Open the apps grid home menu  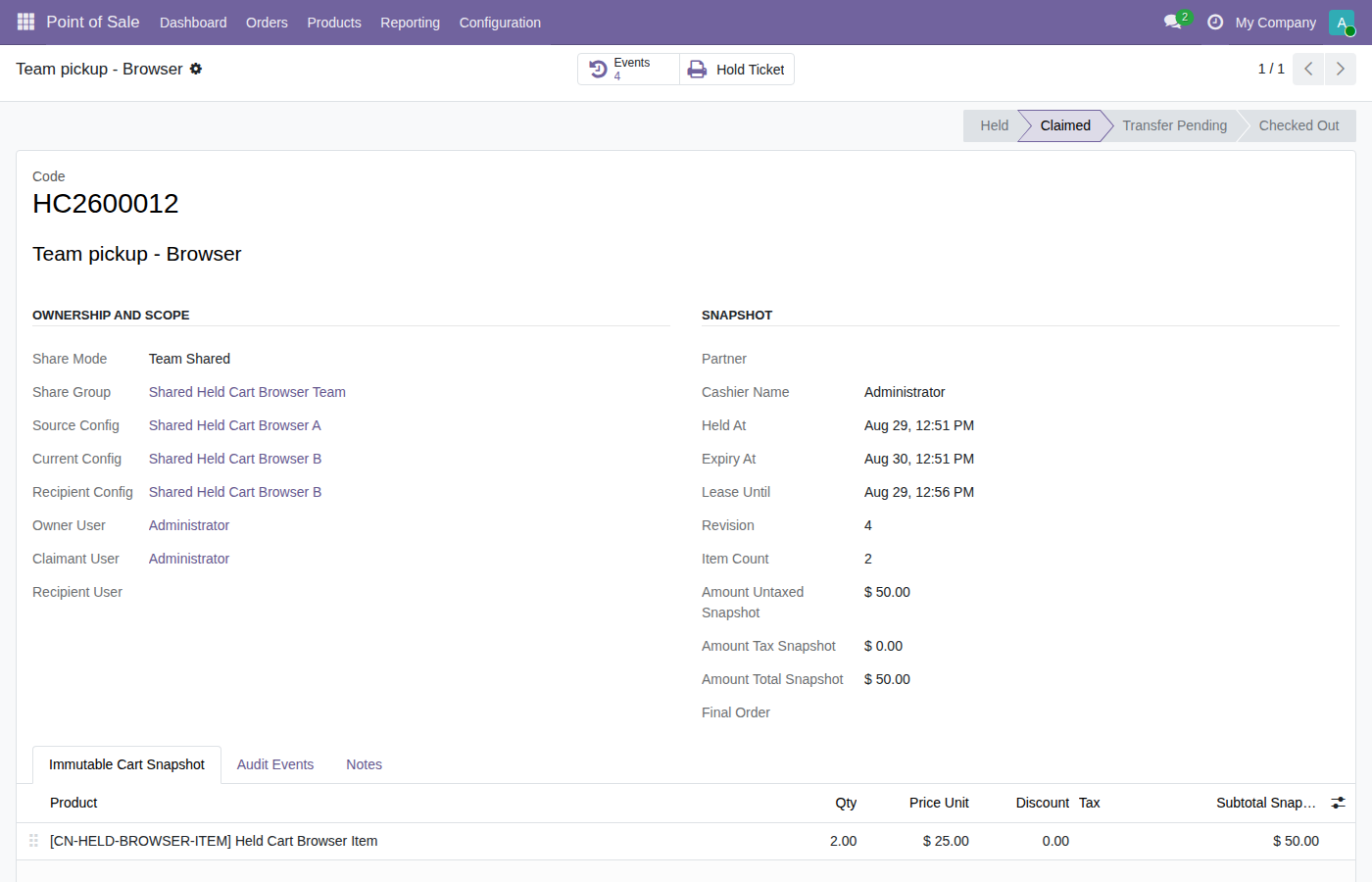tap(25, 22)
